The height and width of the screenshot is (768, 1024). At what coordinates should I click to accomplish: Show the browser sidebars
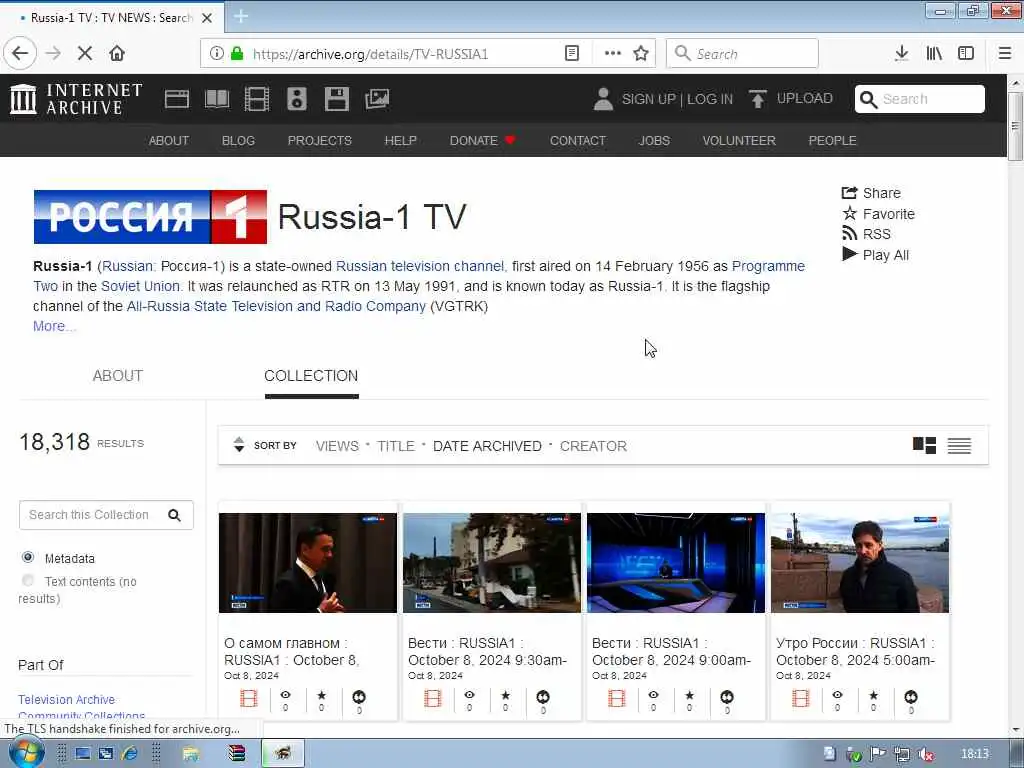tap(966, 54)
